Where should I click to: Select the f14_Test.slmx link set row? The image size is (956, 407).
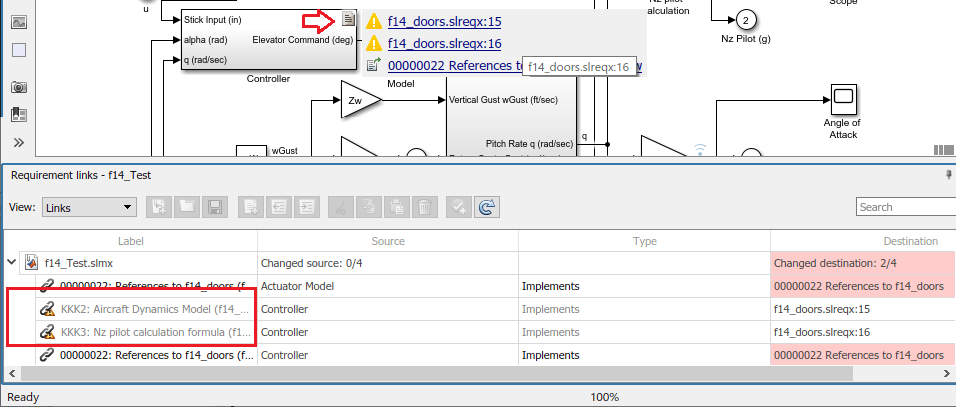(x=478, y=263)
